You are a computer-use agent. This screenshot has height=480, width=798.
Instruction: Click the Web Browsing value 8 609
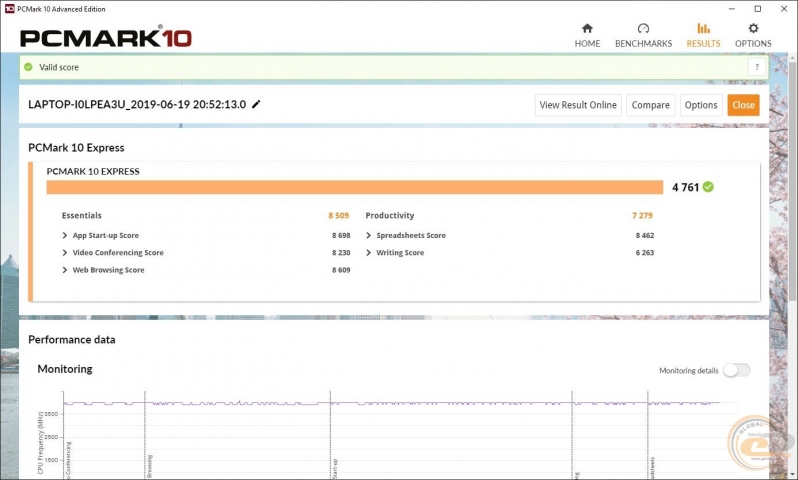341,270
